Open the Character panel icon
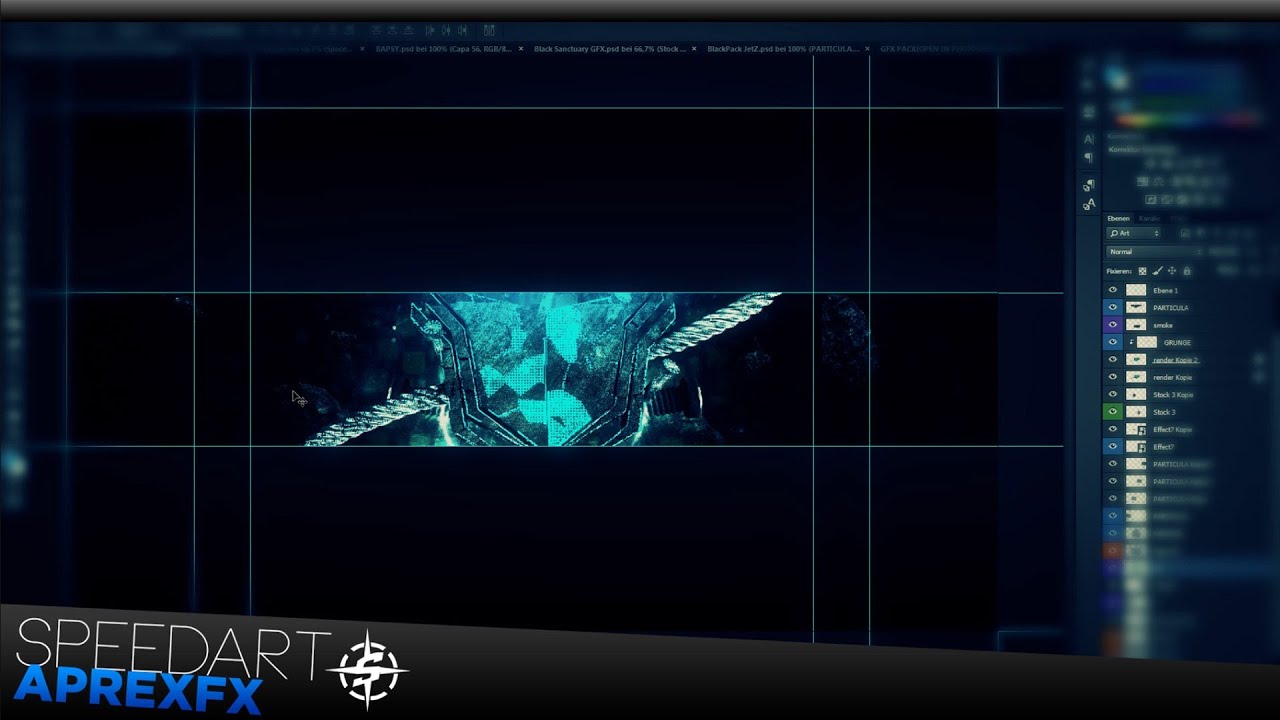This screenshot has width=1280, height=720. pos(1089,139)
